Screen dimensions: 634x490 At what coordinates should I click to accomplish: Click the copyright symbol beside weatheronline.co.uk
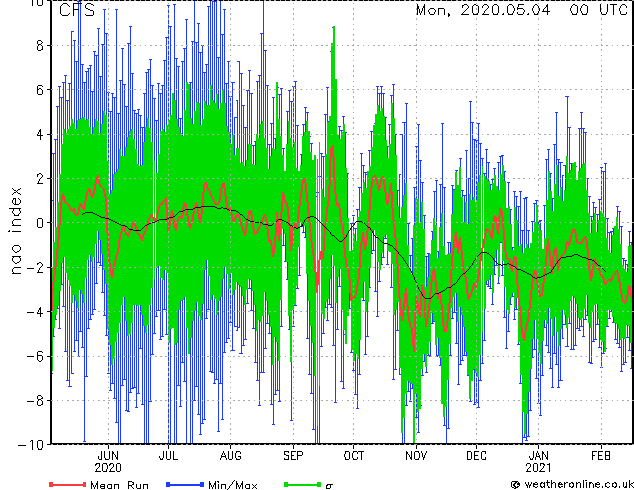pyautogui.click(x=516, y=485)
